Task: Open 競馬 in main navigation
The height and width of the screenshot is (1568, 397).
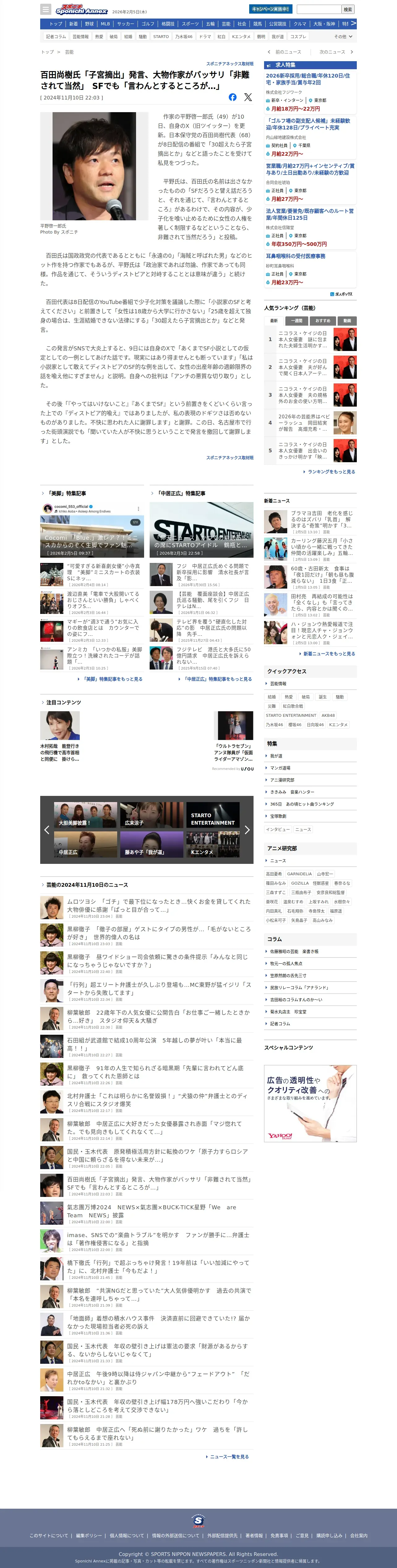Action: pos(258,24)
